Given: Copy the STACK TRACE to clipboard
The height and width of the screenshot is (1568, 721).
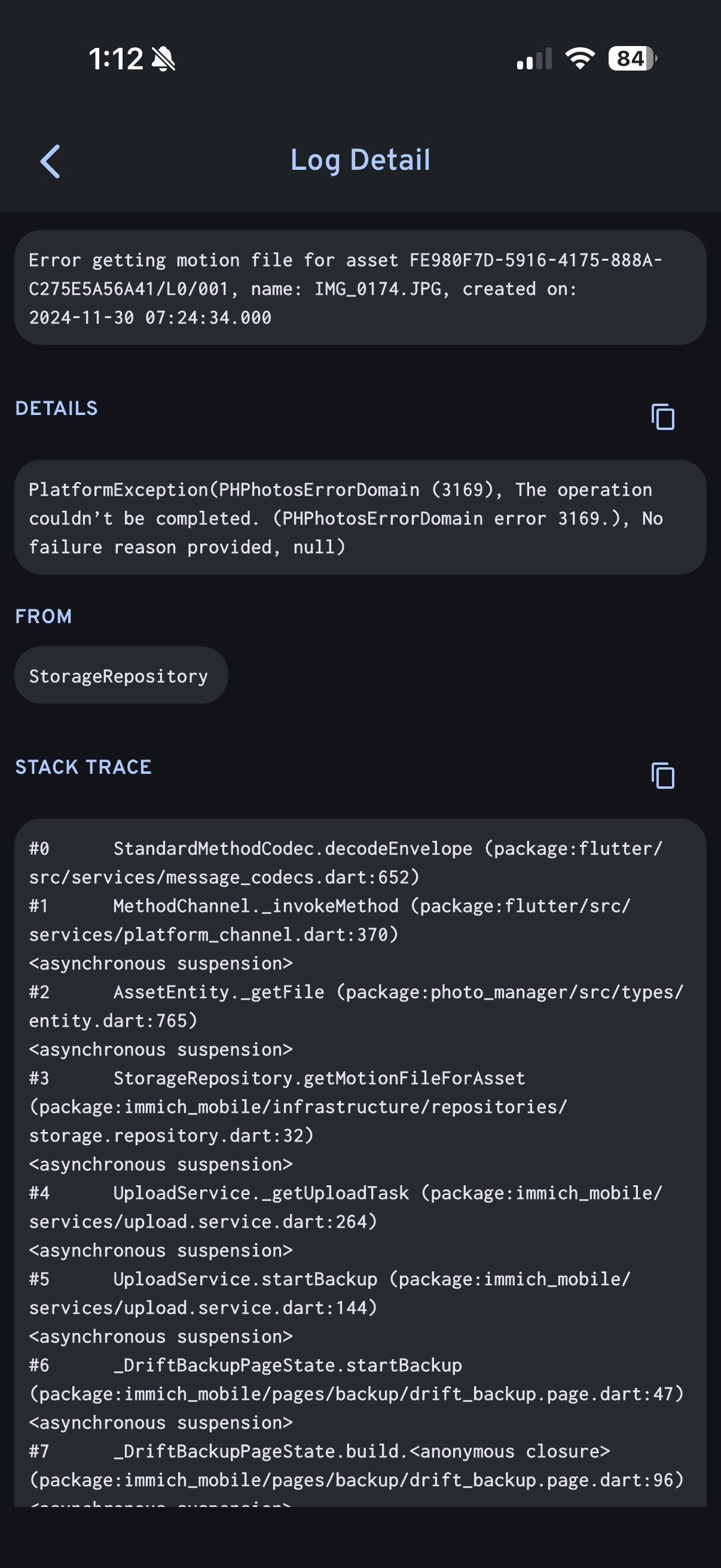Looking at the screenshot, I should click(x=662, y=776).
